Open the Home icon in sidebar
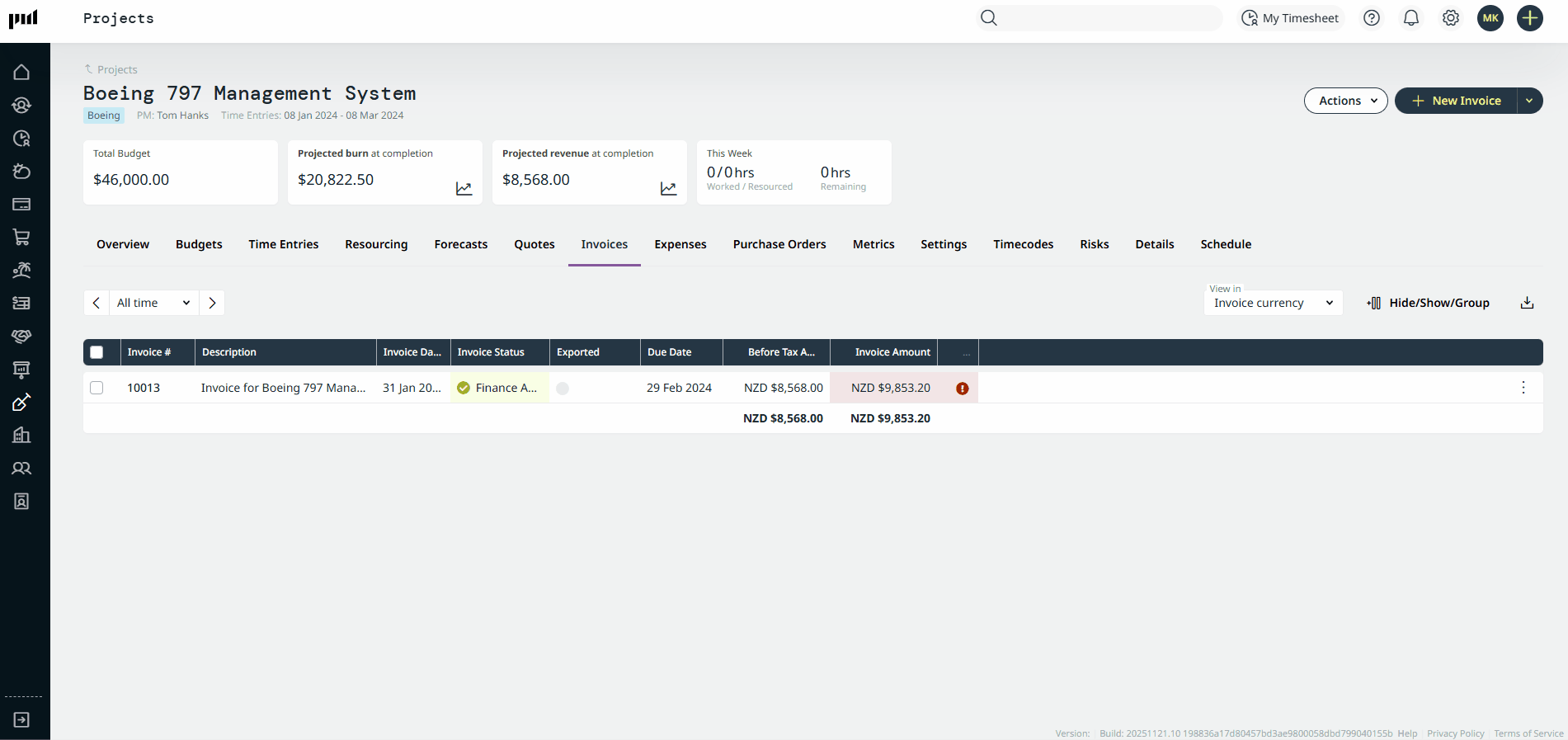Viewport: 1568px width, 740px height. (x=21, y=73)
